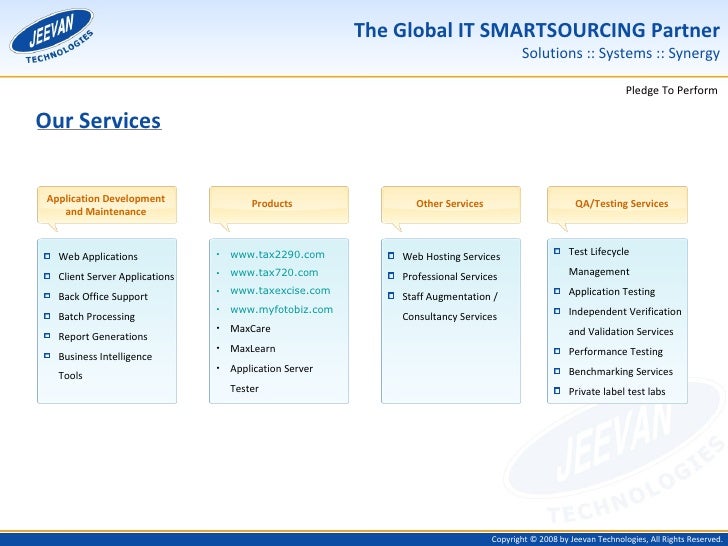The height and width of the screenshot is (546, 728).
Task: Click Staff Augmentation / Consultancy Services
Action: click(x=450, y=306)
